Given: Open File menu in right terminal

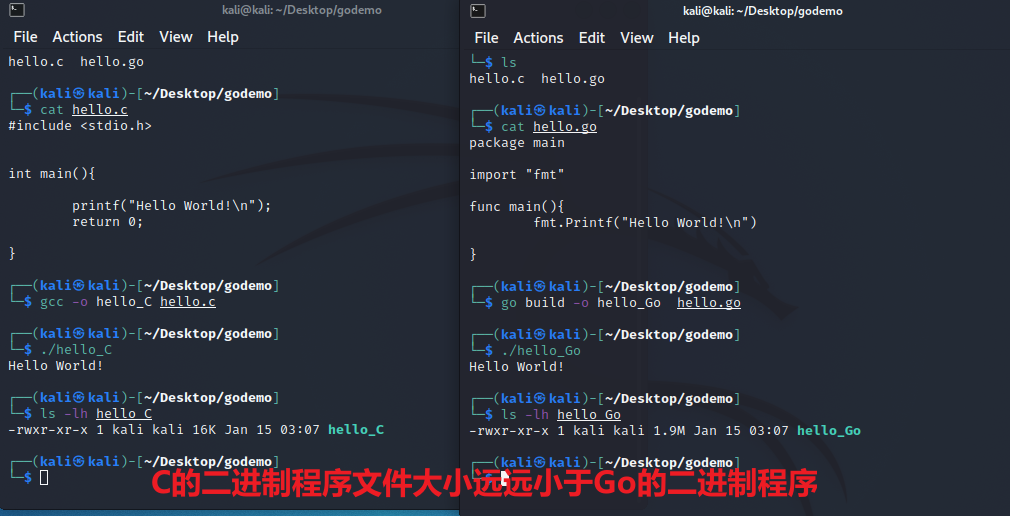Looking at the screenshot, I should point(486,38).
